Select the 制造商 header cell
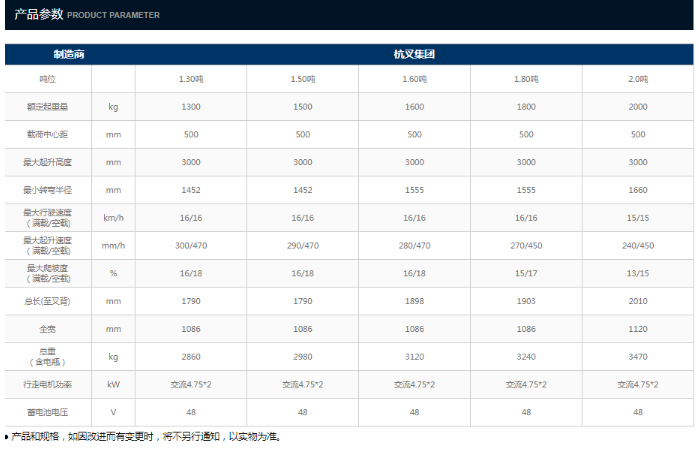This screenshot has width=699, height=457. click(48, 54)
